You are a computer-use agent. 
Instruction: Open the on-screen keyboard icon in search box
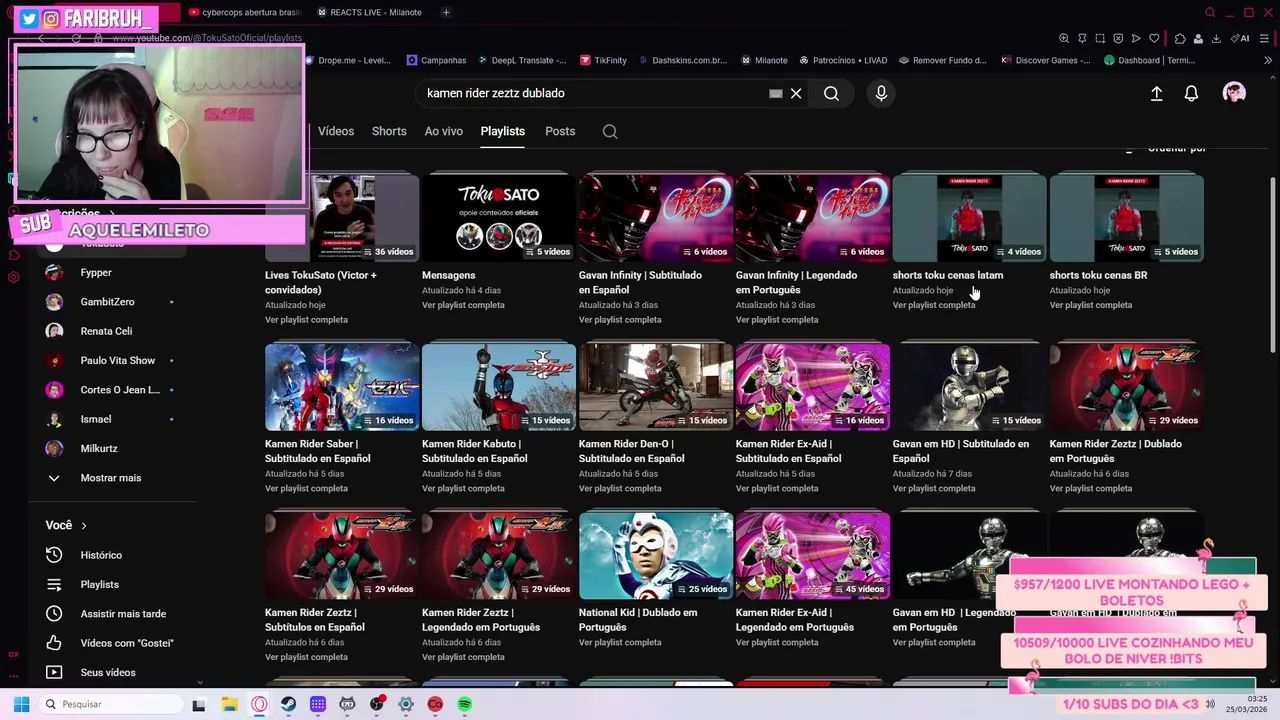click(775, 93)
